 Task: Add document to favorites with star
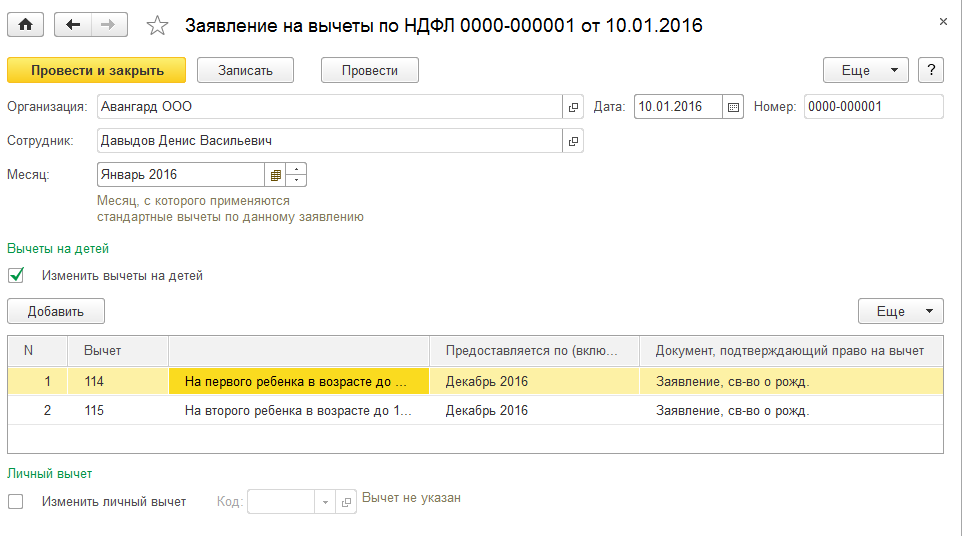tap(157, 26)
